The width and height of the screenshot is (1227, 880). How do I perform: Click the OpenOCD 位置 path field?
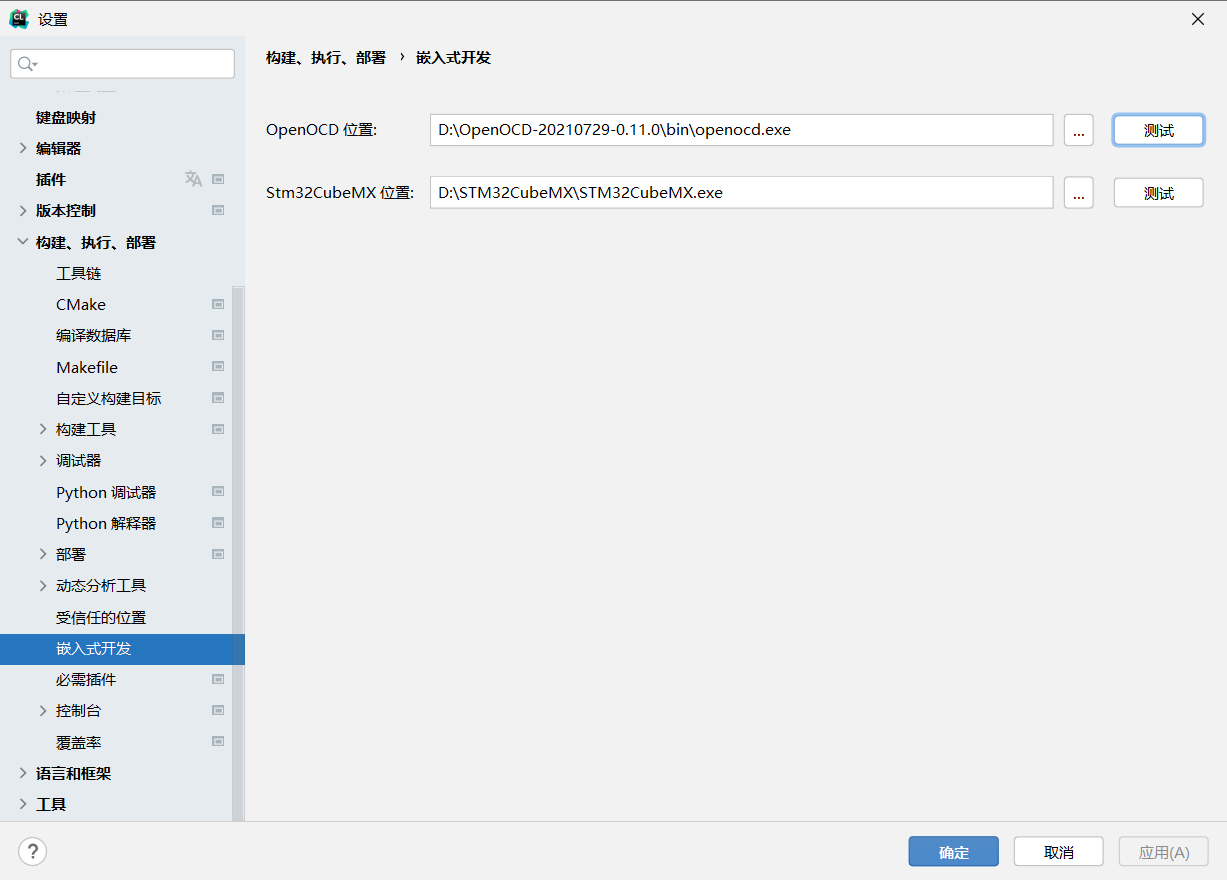(741, 130)
